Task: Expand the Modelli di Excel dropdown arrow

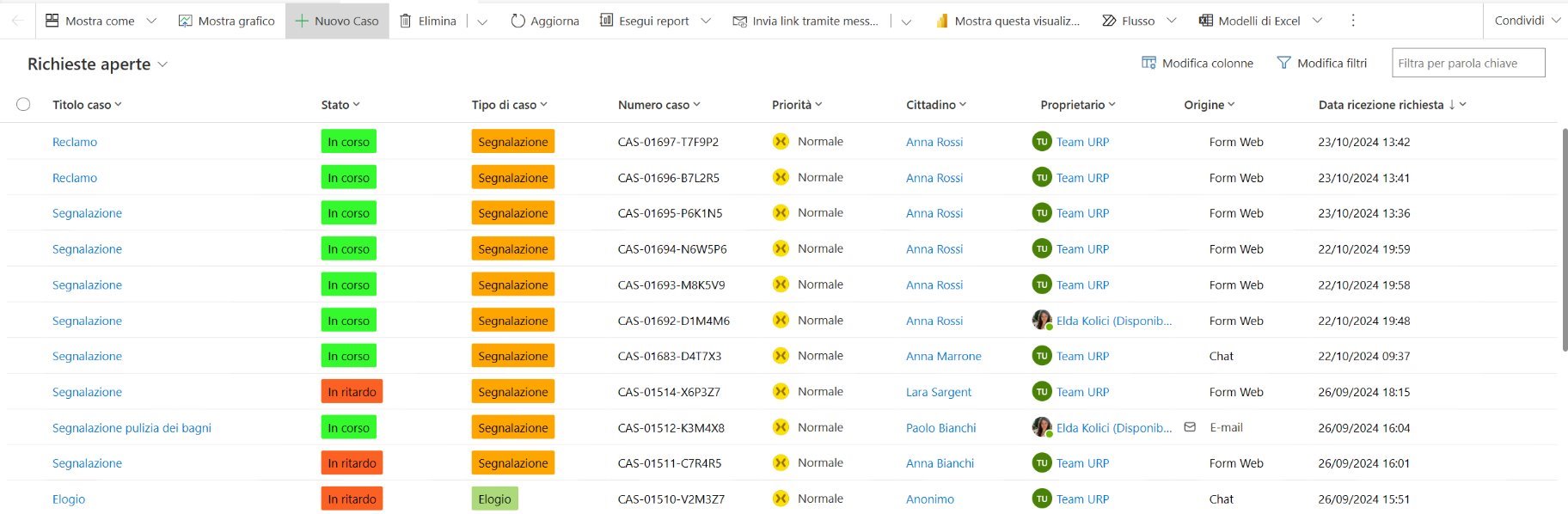Action: [x=1317, y=21]
